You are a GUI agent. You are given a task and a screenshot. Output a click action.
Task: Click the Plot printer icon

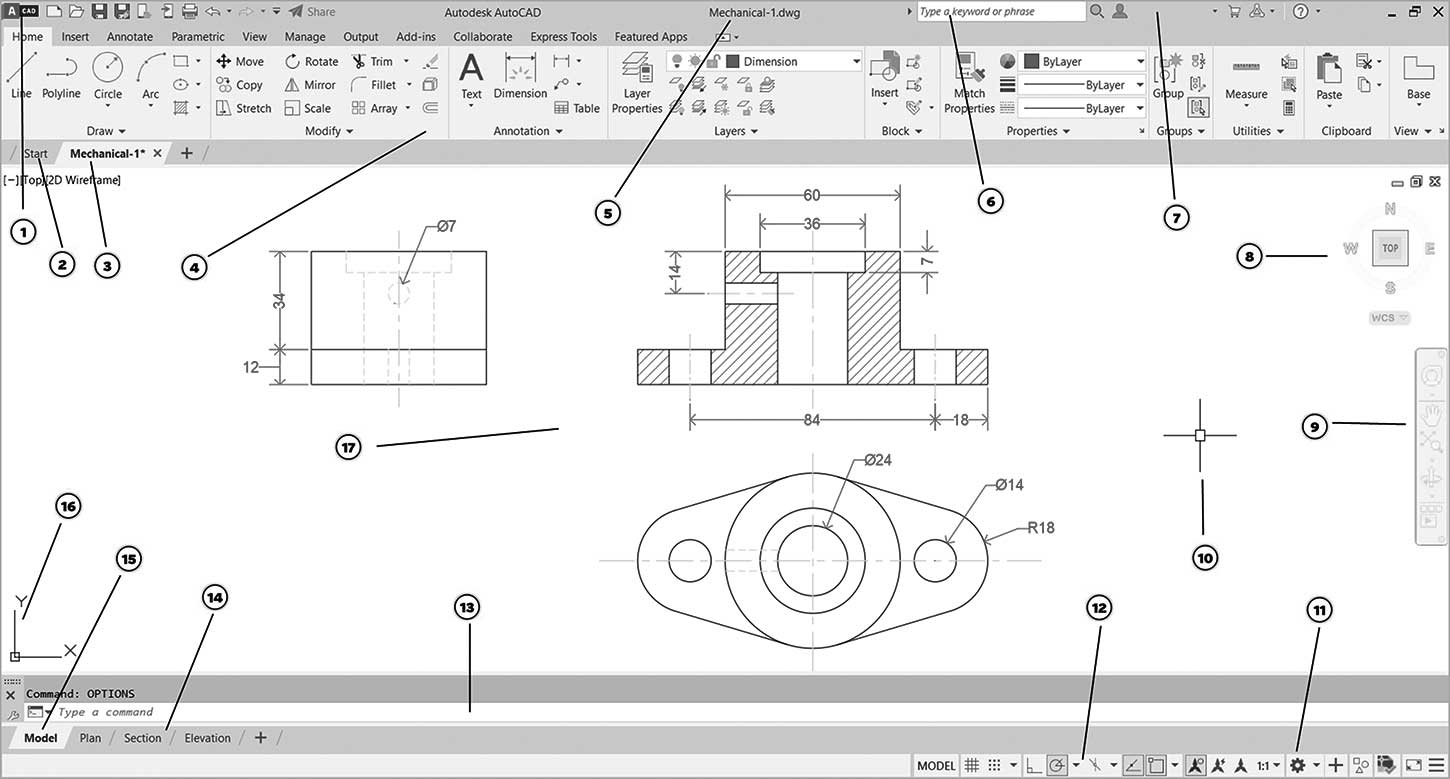pos(189,12)
